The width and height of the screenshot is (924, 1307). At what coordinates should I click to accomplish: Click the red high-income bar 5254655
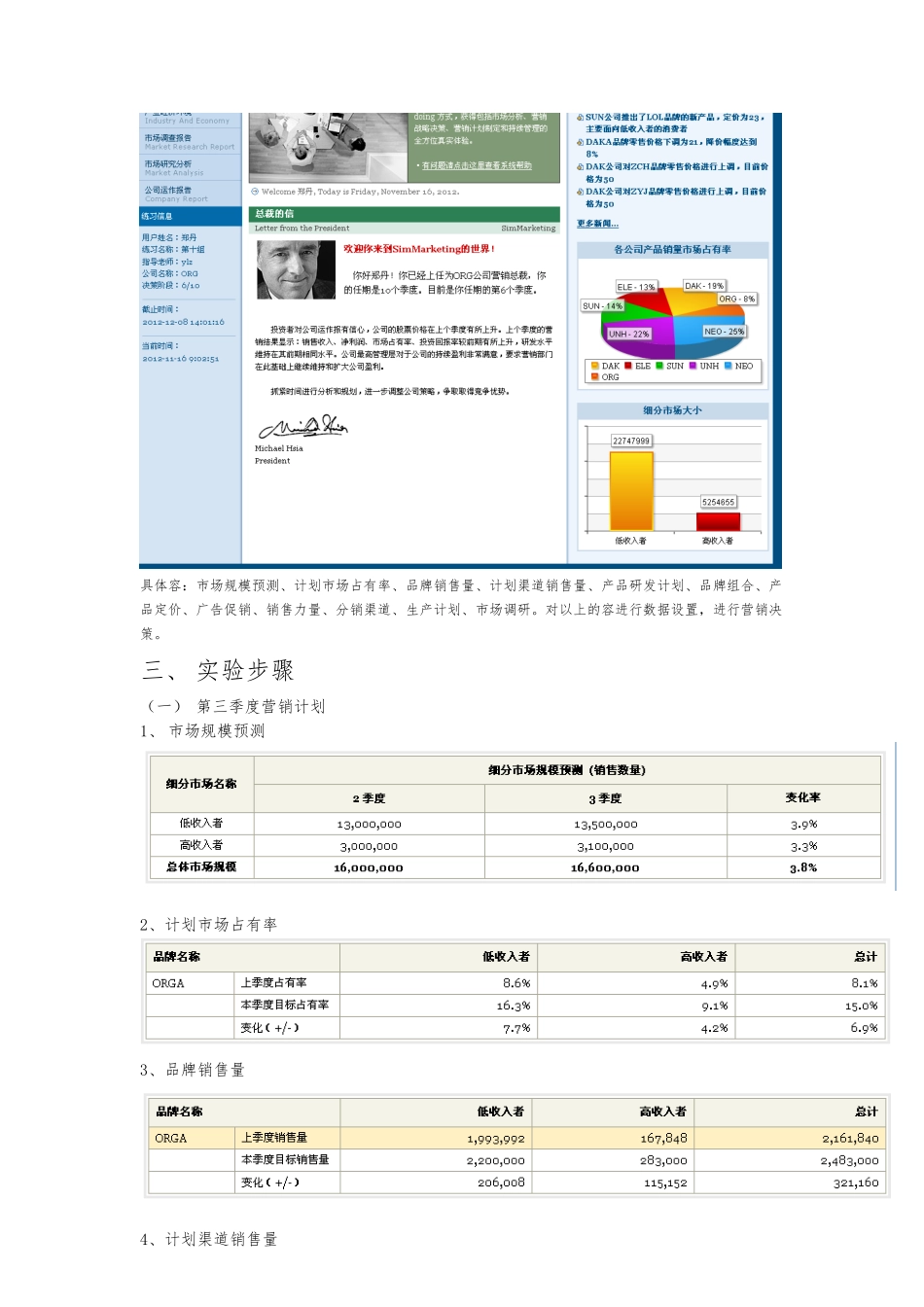point(718,520)
